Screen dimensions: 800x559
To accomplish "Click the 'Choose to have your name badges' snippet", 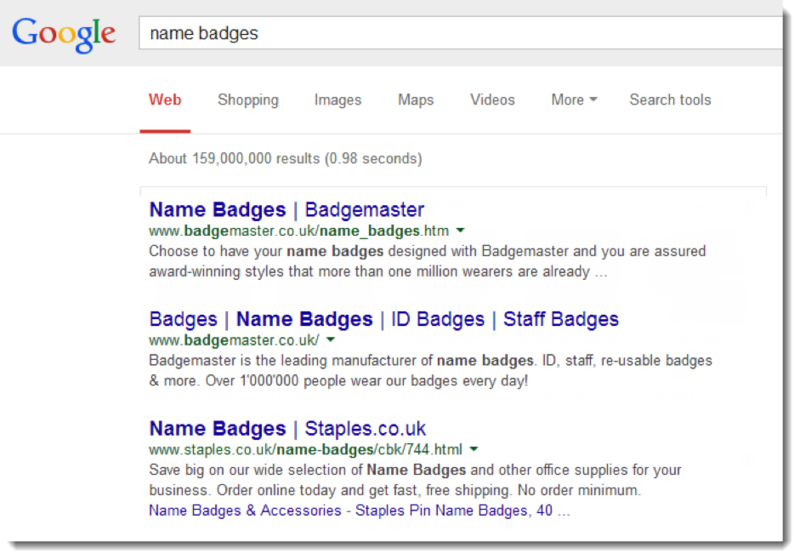I will [428, 261].
